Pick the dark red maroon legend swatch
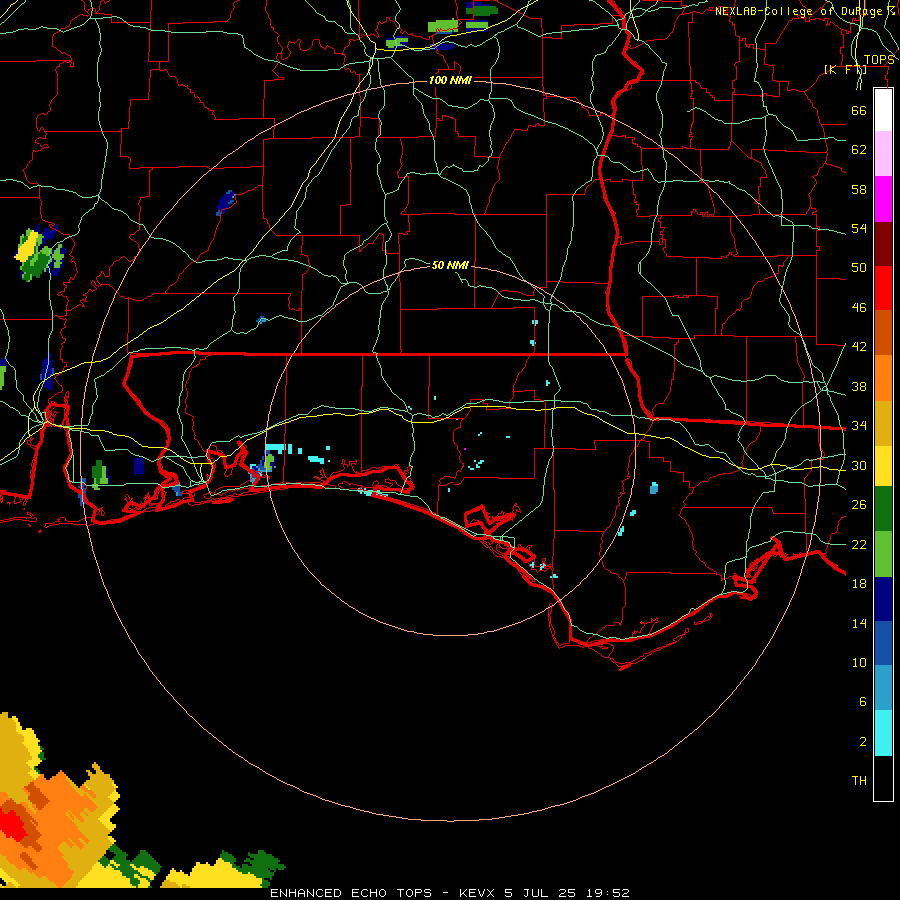The image size is (900, 900). point(883,243)
